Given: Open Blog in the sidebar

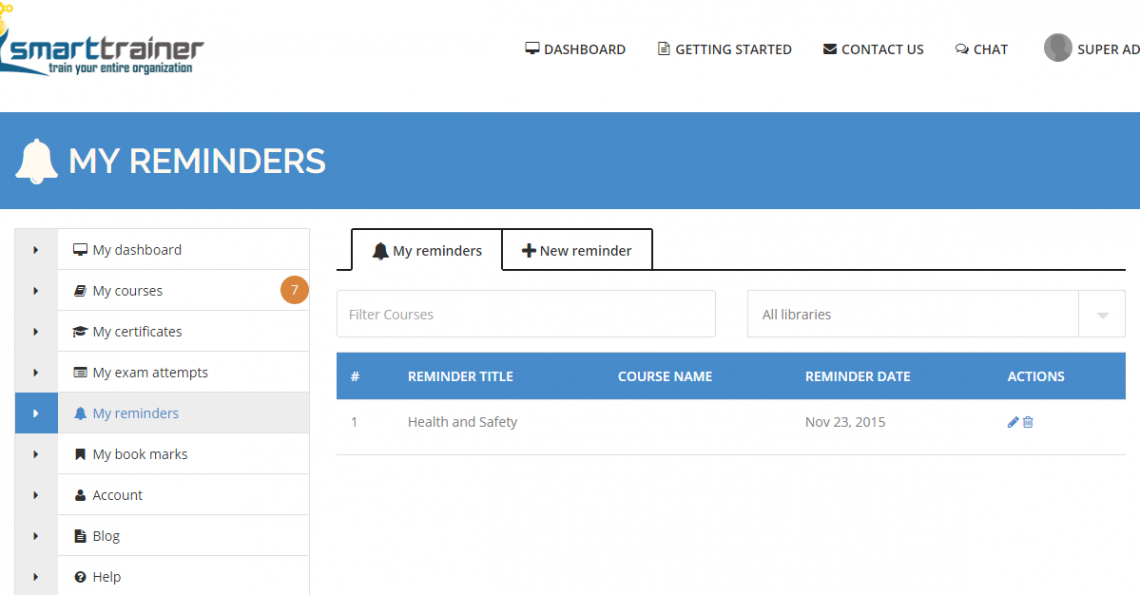Looking at the screenshot, I should coord(106,536).
